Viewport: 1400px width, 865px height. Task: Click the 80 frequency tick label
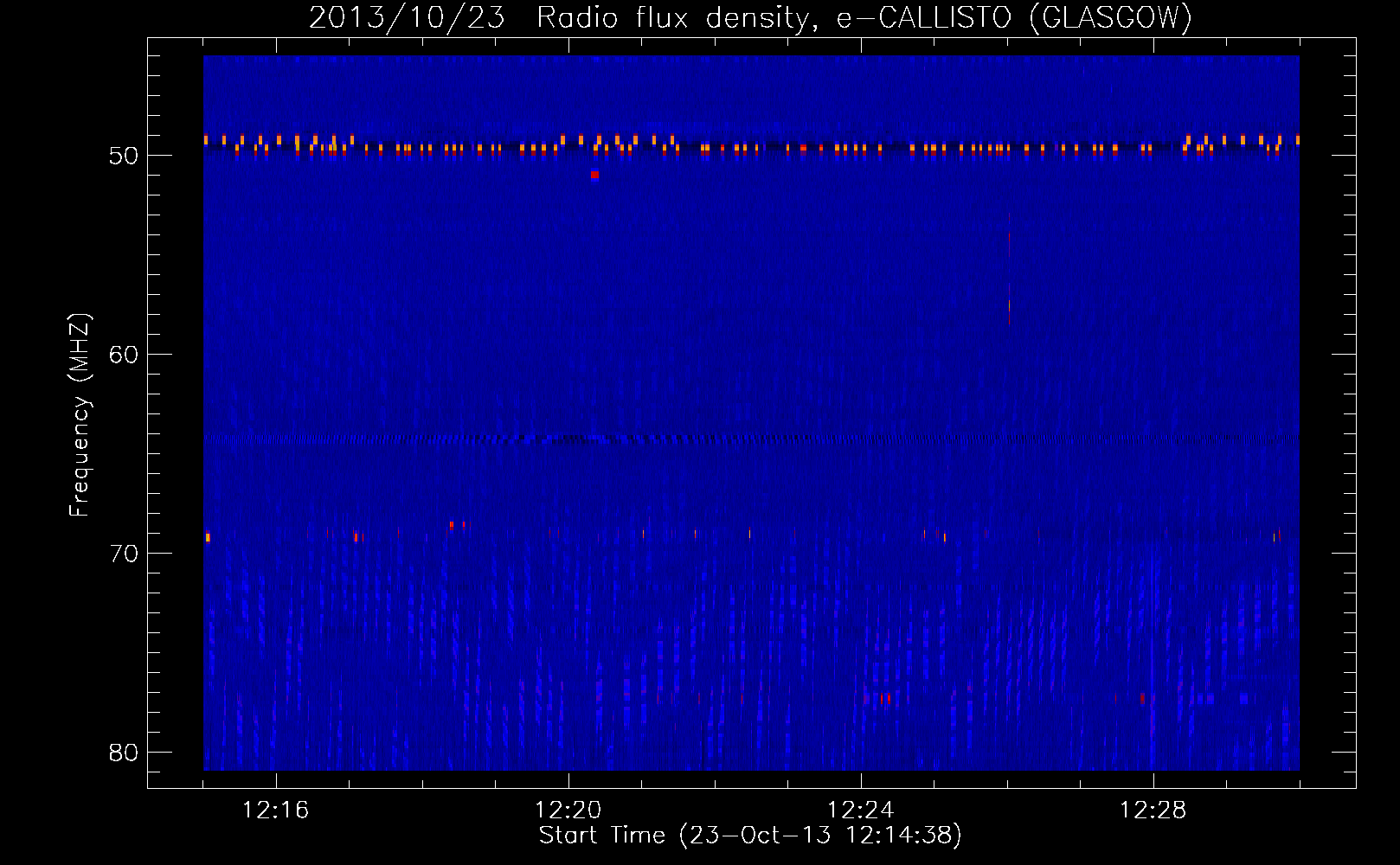coord(124,753)
